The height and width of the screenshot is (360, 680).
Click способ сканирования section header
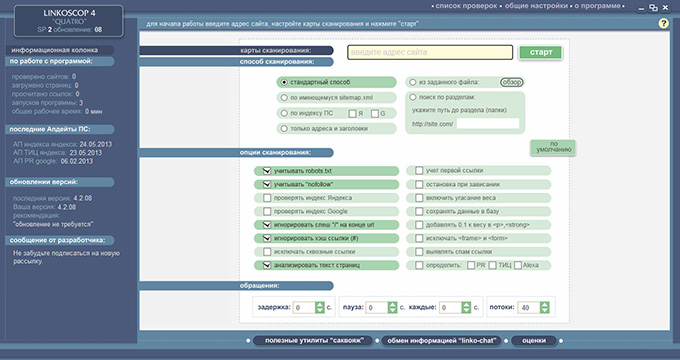(x=236, y=62)
